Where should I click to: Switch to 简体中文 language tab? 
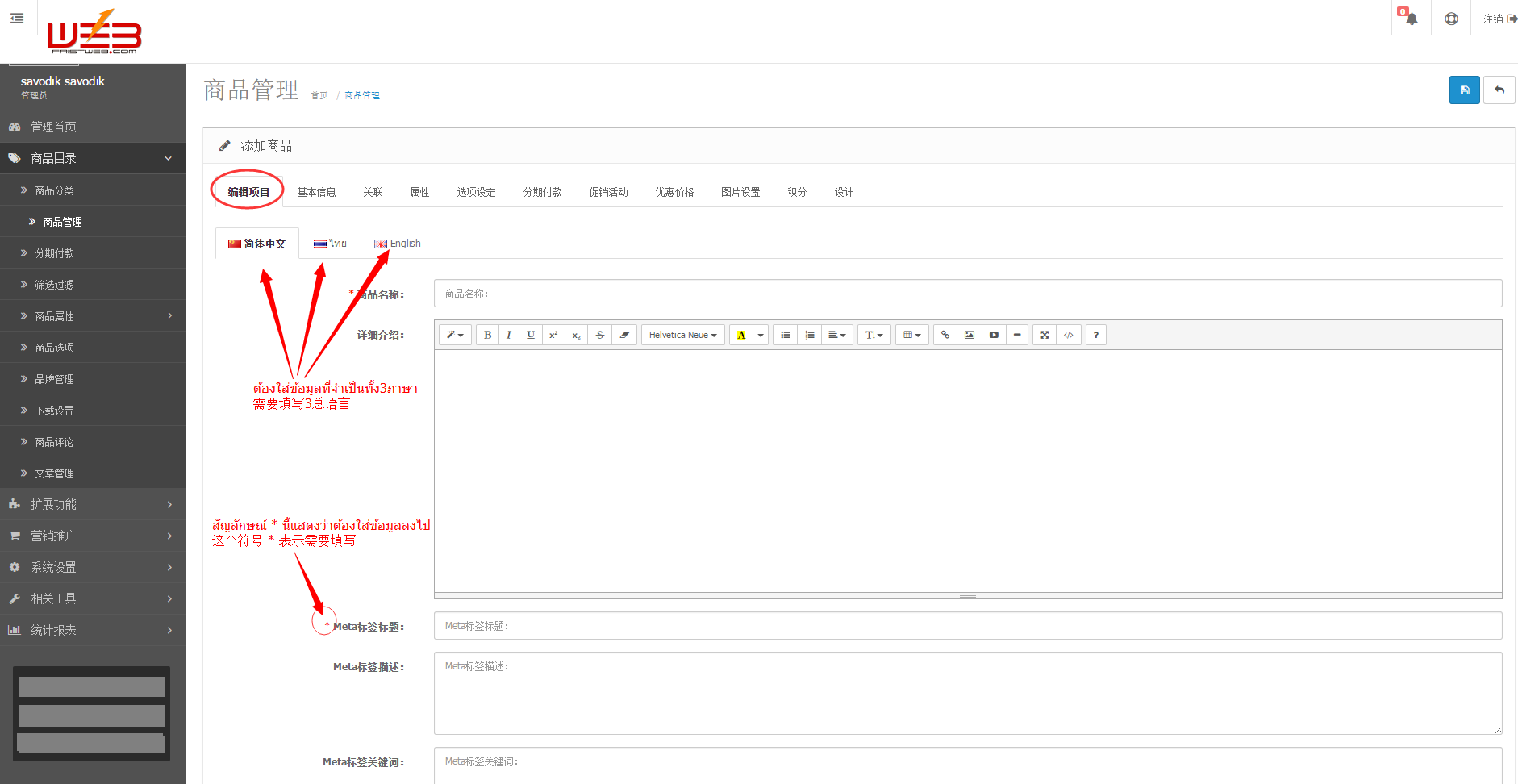(257, 244)
